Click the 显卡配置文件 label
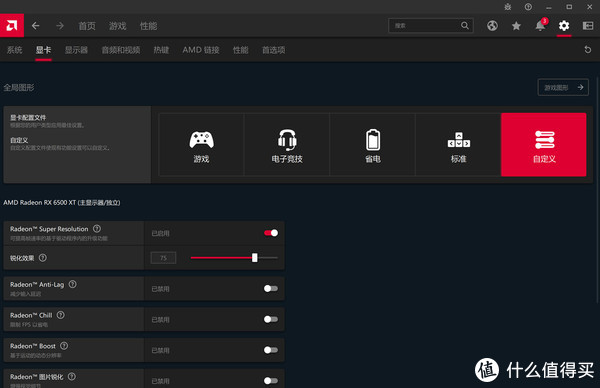 point(28,117)
